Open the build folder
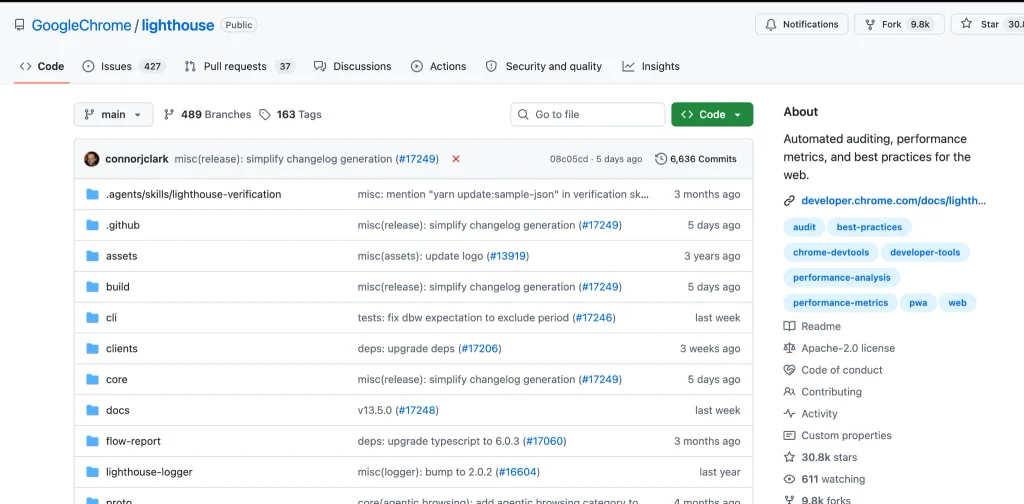Viewport: 1024px width, 504px height. [x=118, y=287]
